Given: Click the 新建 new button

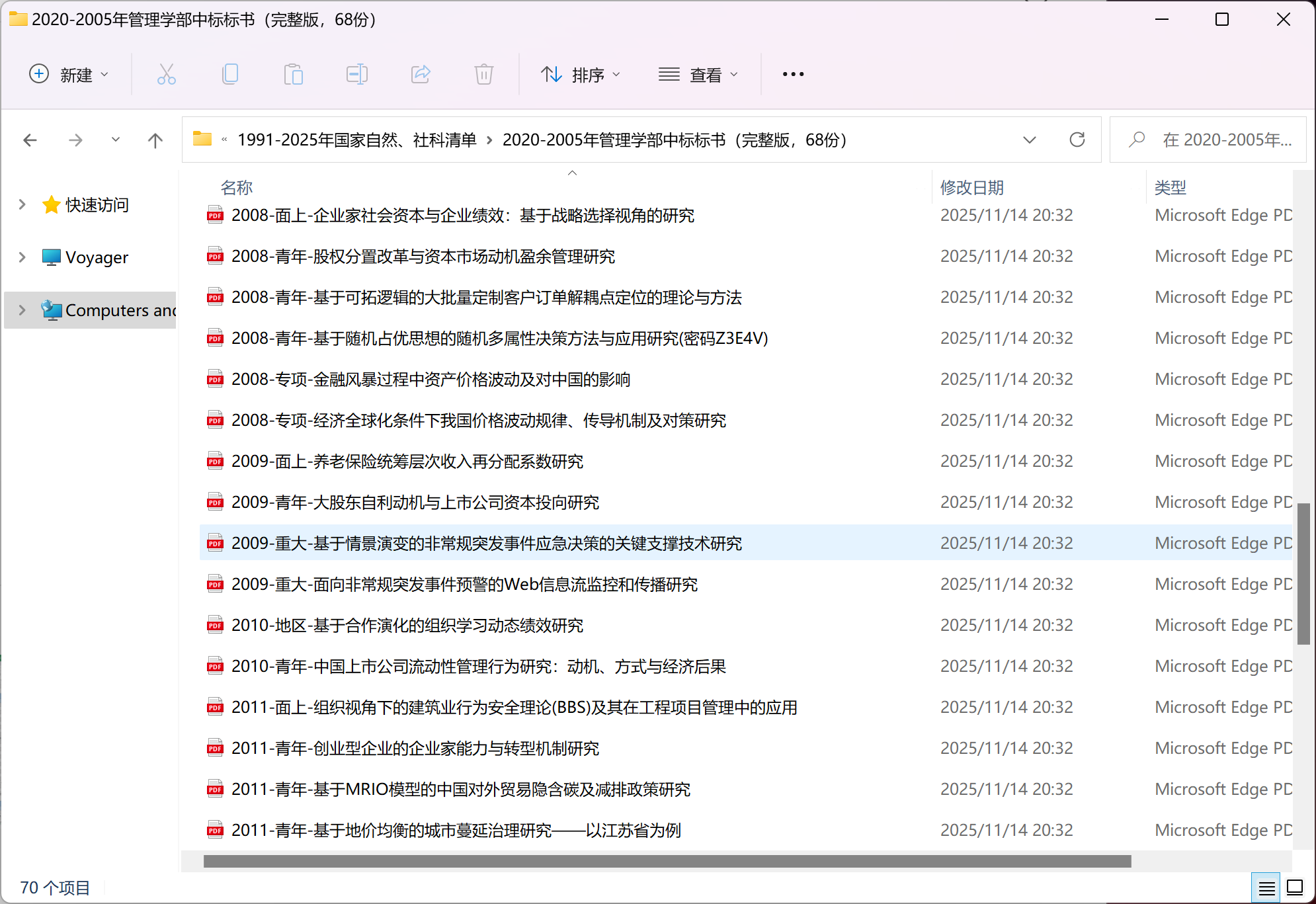Looking at the screenshot, I should [69, 75].
